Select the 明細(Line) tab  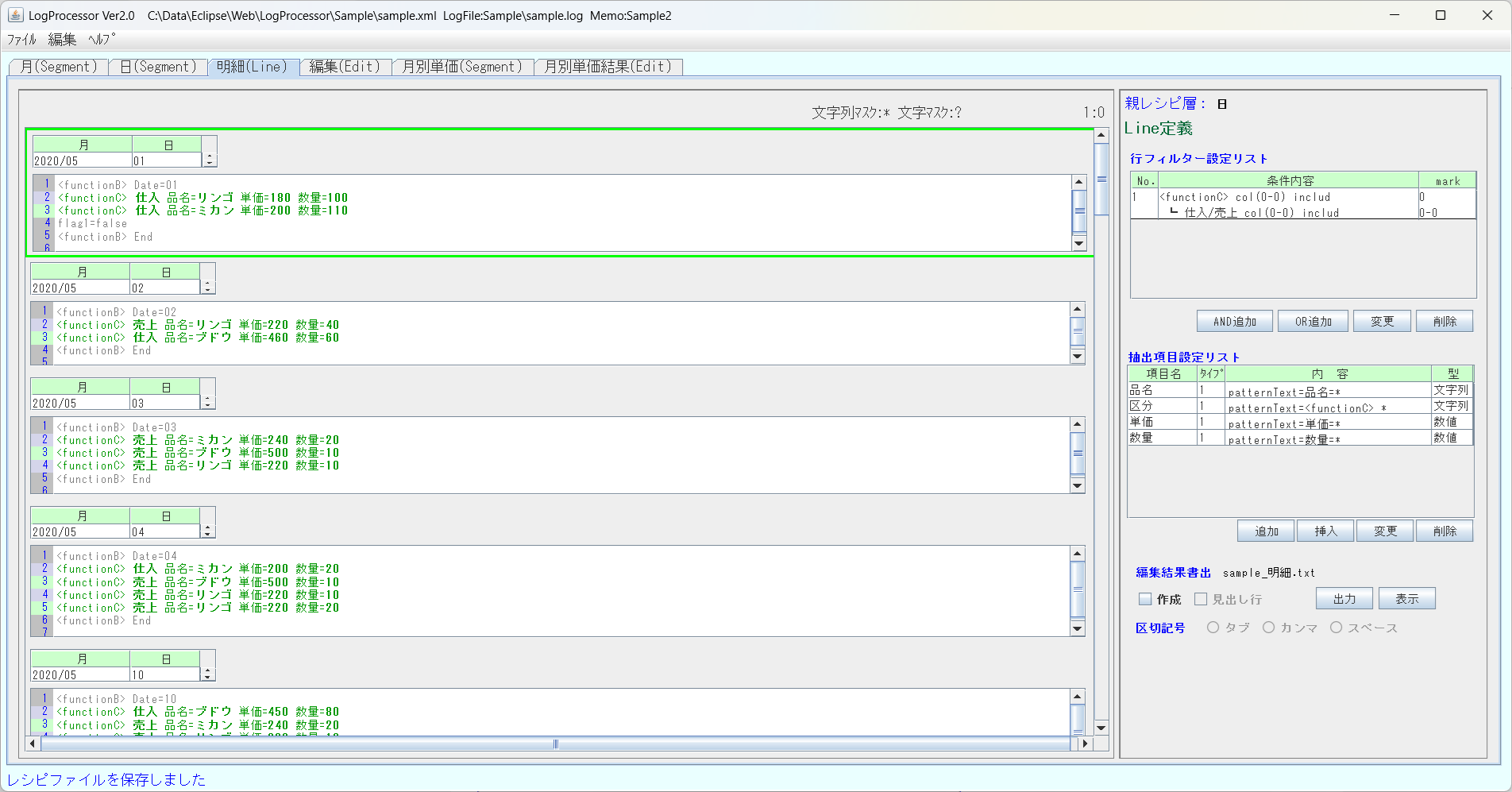coord(253,67)
